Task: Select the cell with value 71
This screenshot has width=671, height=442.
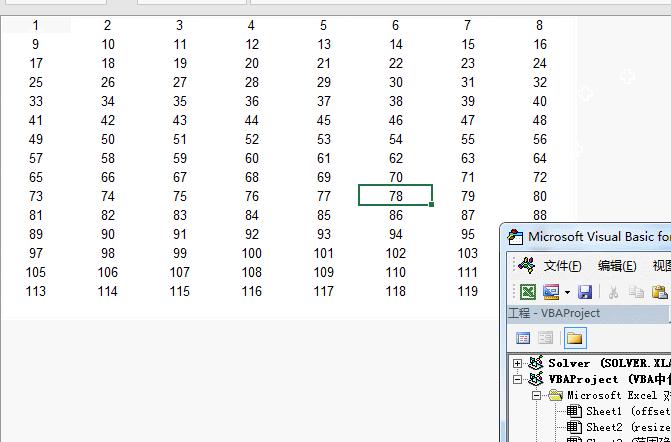Action: [x=467, y=177]
